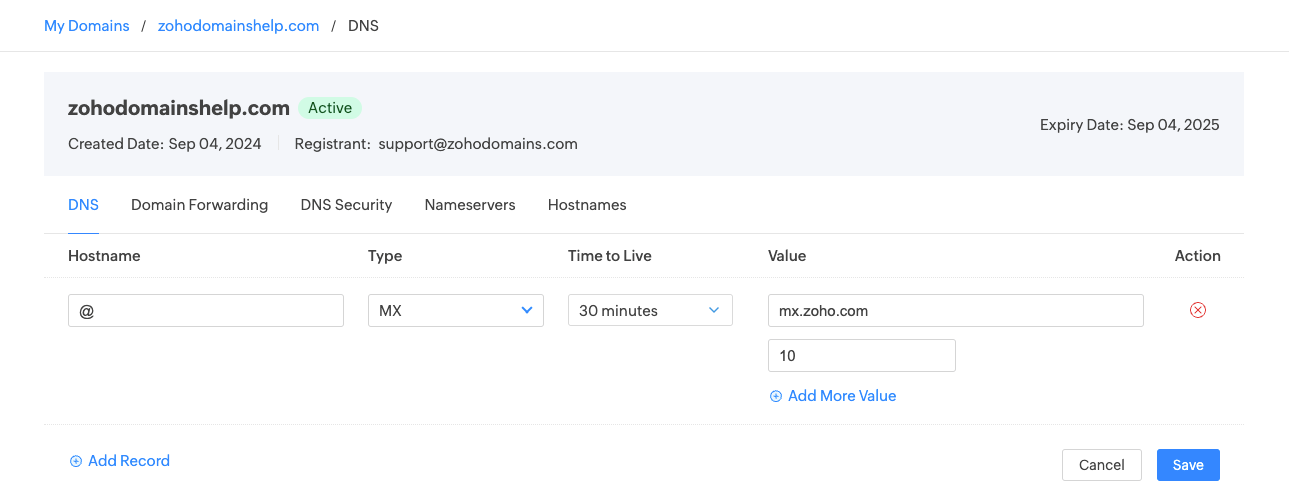Image resolution: width=1289 pixels, height=502 pixels.
Task: Click the plus icon beside Add Record
Action: 75,461
